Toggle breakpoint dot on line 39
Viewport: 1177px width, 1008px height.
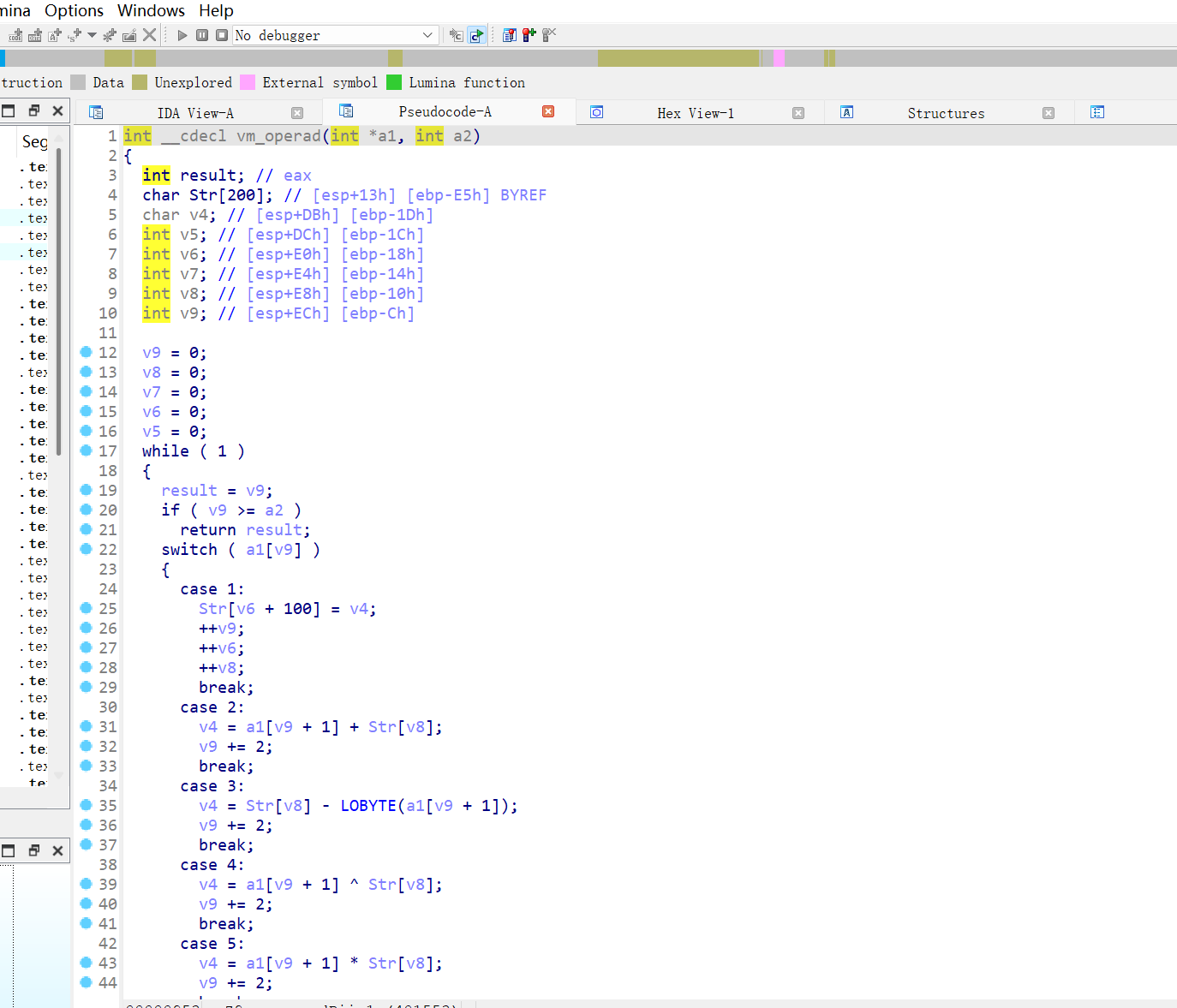coord(86,884)
